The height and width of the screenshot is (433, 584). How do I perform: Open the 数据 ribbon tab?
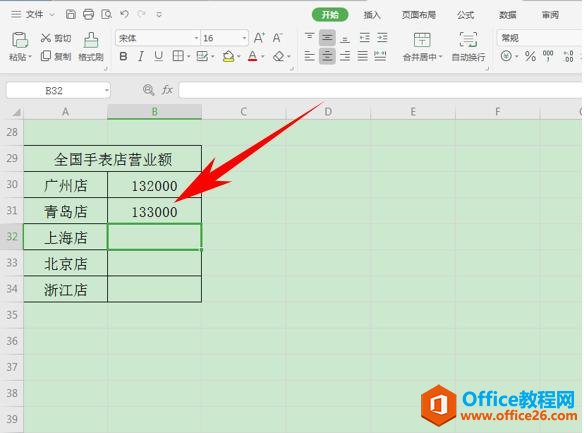508,15
